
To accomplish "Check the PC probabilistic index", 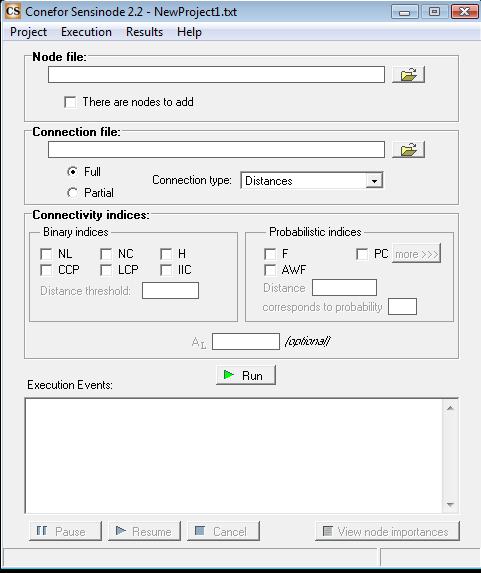I will (x=362, y=254).
